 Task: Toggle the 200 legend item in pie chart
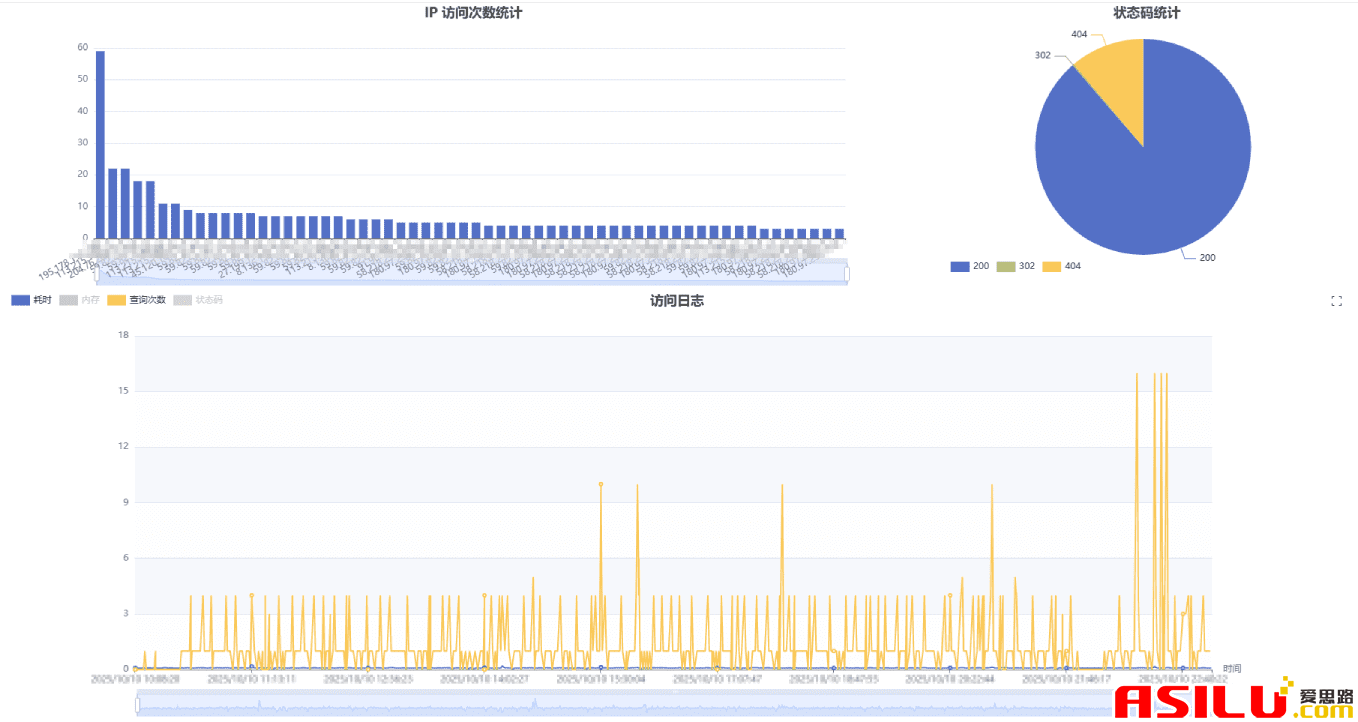click(969, 266)
